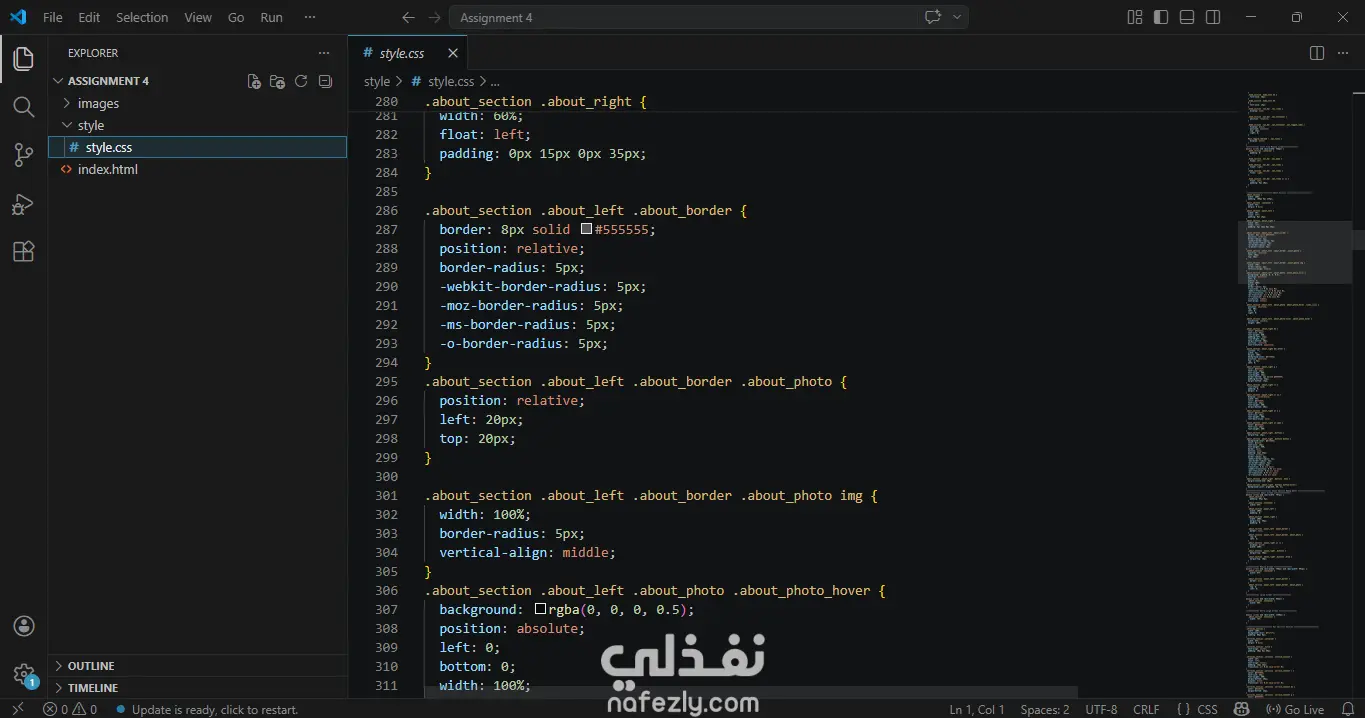Image resolution: width=1365 pixels, height=718 pixels.
Task: Create a new folder in Assignment 4
Action: (278, 81)
